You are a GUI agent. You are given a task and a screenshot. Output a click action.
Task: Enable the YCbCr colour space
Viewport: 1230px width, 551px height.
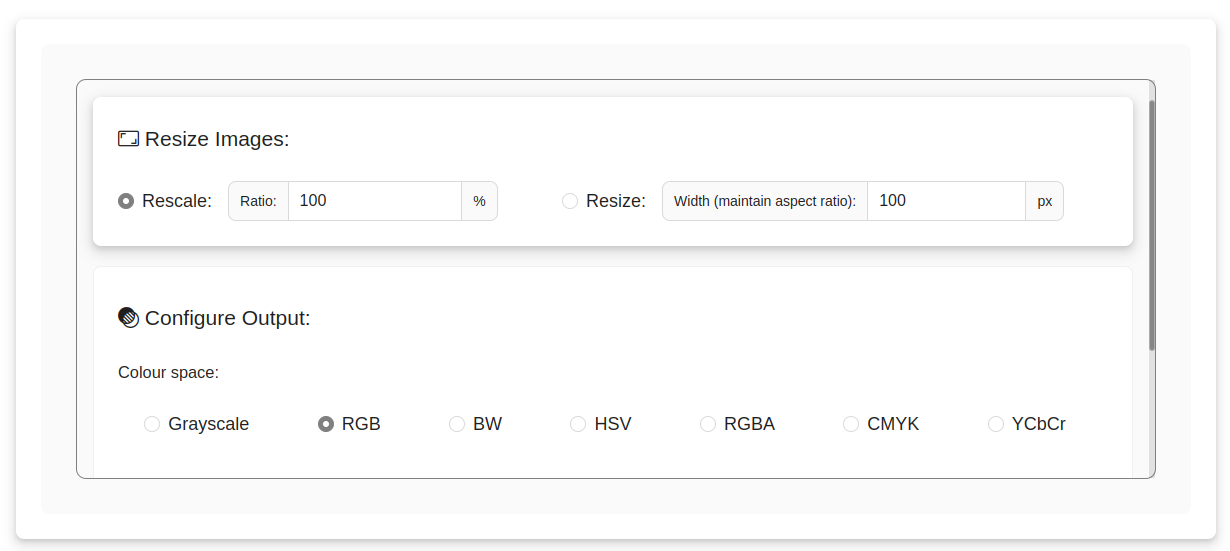coord(996,424)
